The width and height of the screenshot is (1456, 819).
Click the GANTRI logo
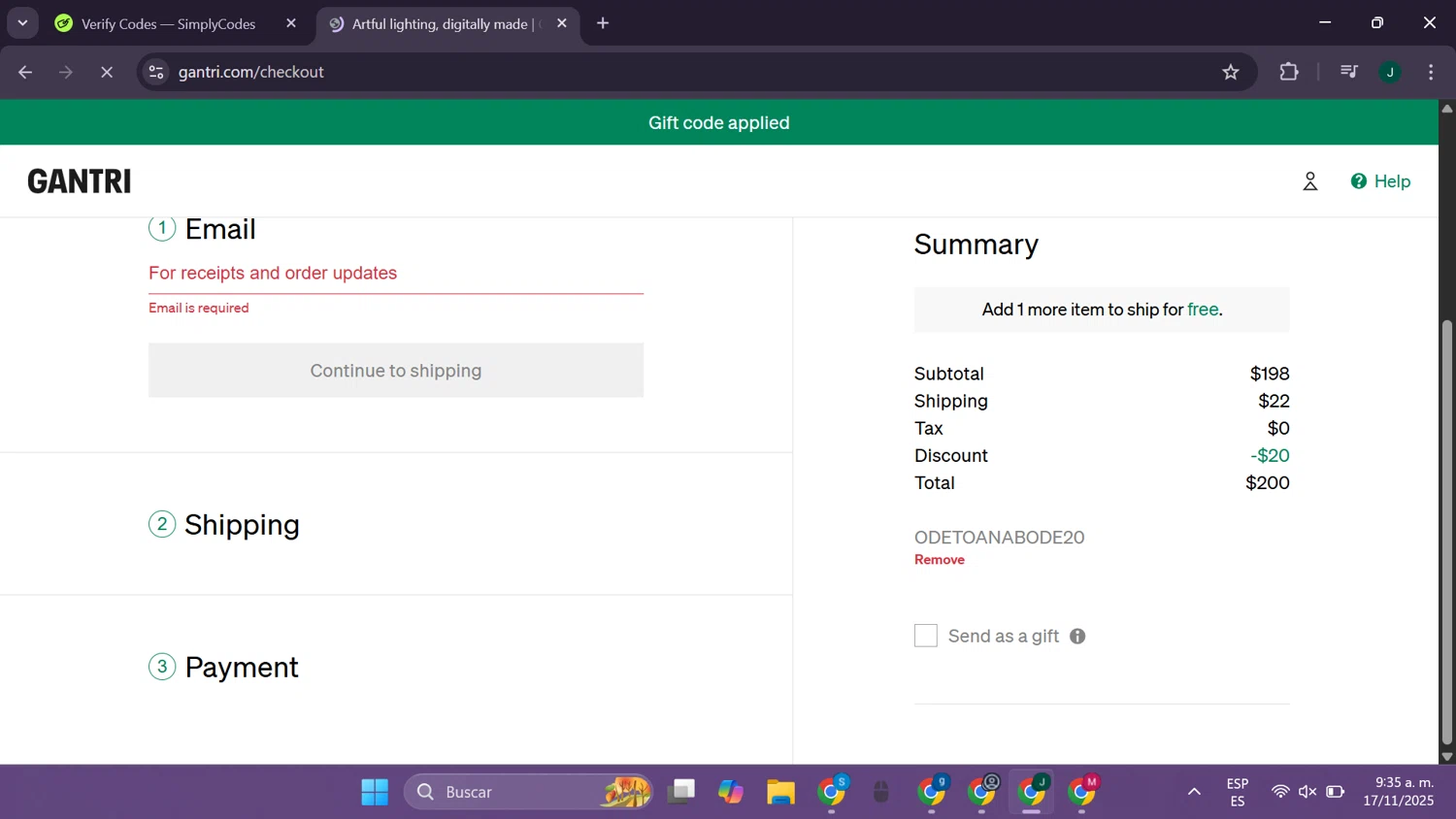pyautogui.click(x=80, y=181)
